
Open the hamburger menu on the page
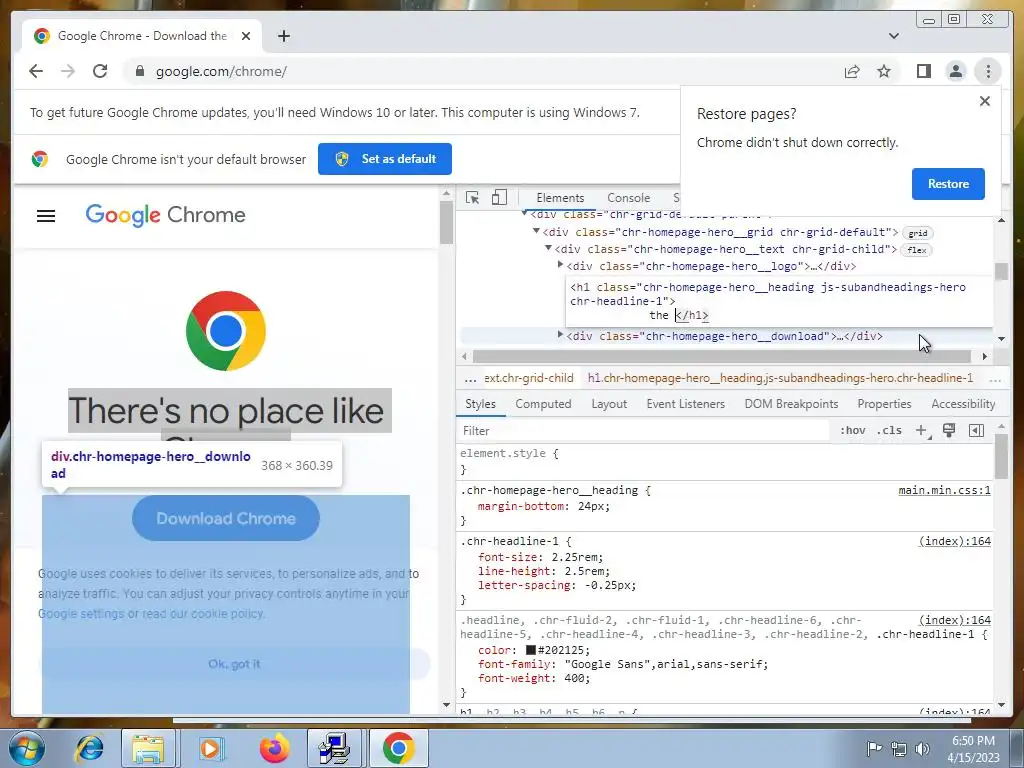tap(46, 216)
